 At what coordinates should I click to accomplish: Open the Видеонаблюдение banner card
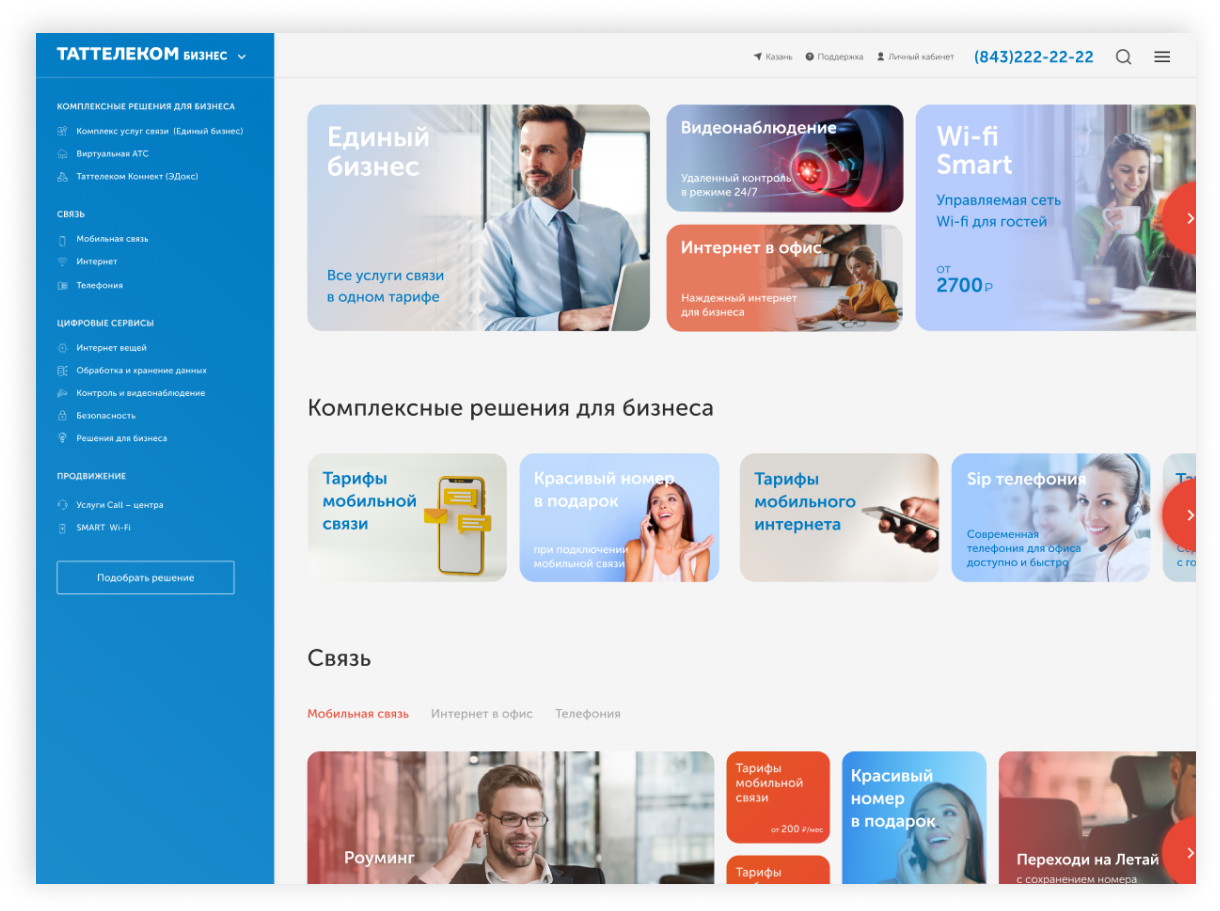tap(784, 158)
